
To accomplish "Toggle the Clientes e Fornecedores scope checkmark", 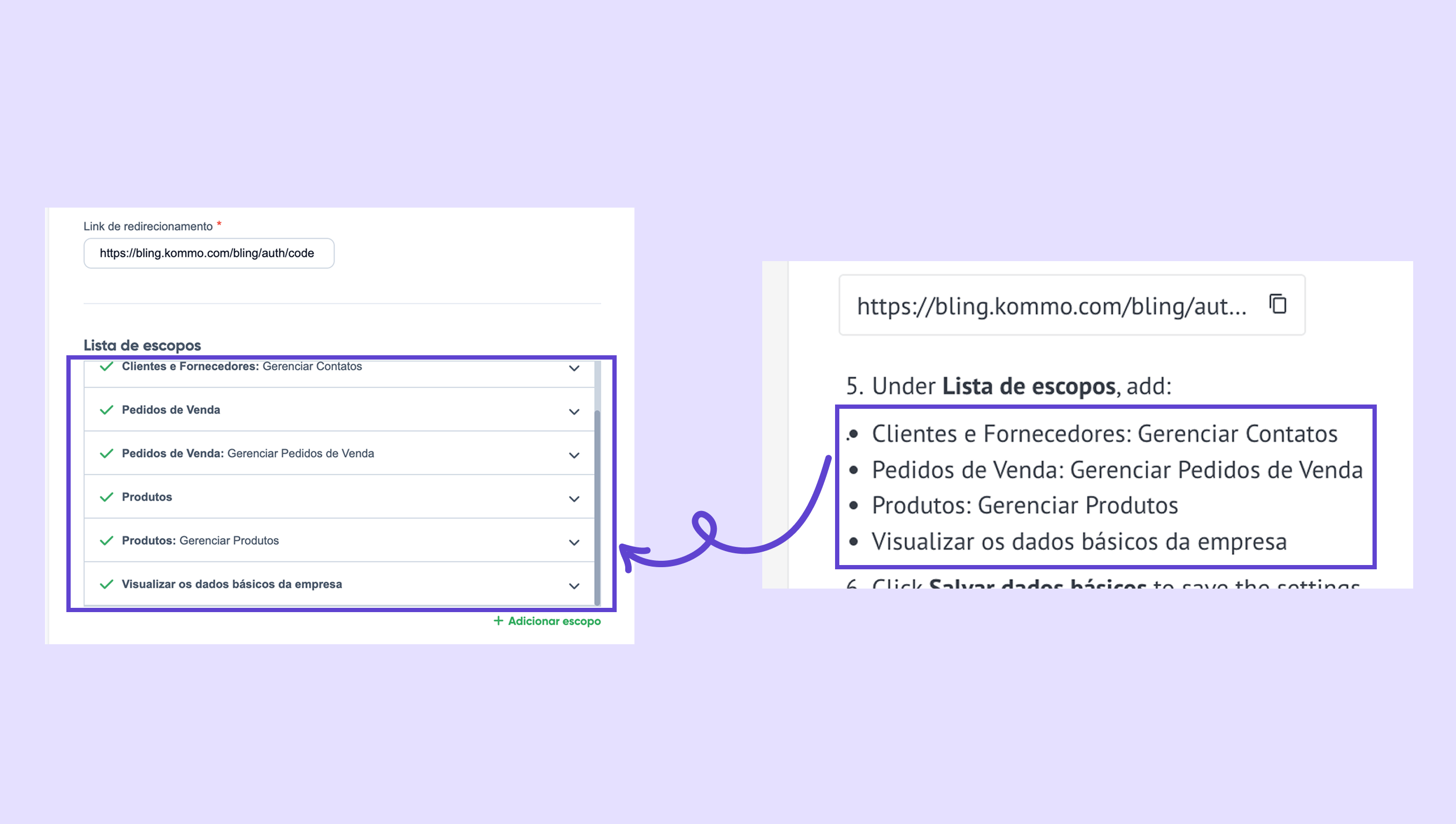I will (x=107, y=367).
